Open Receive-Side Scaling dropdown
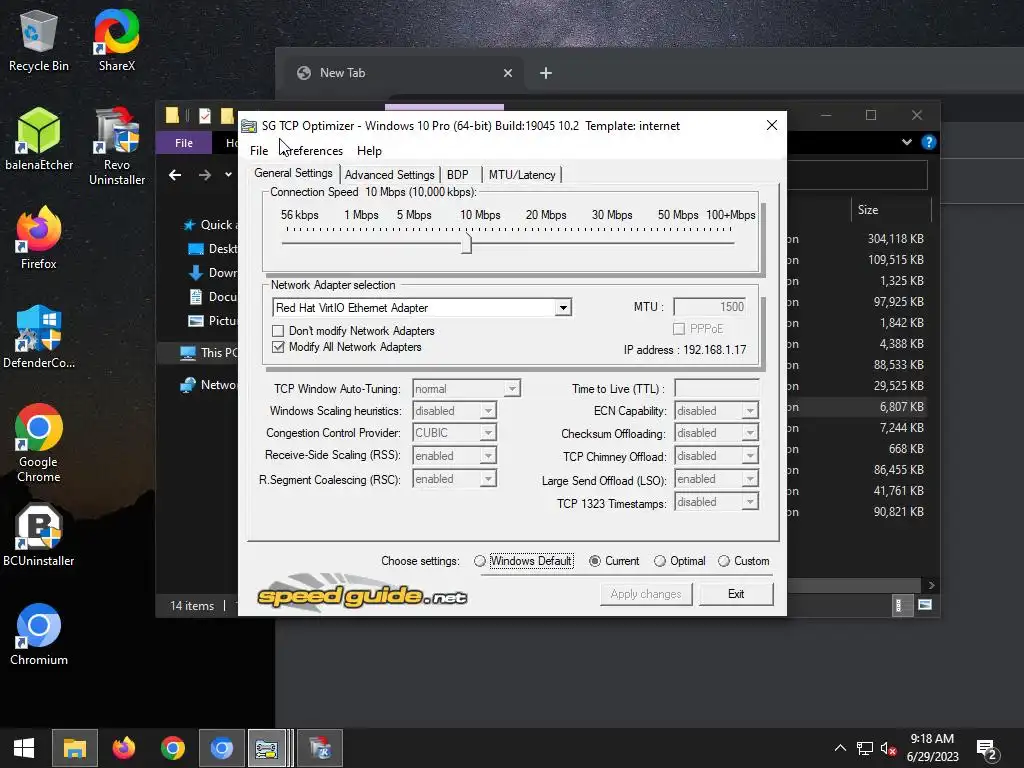Image resolution: width=1024 pixels, height=768 pixels. (488, 456)
